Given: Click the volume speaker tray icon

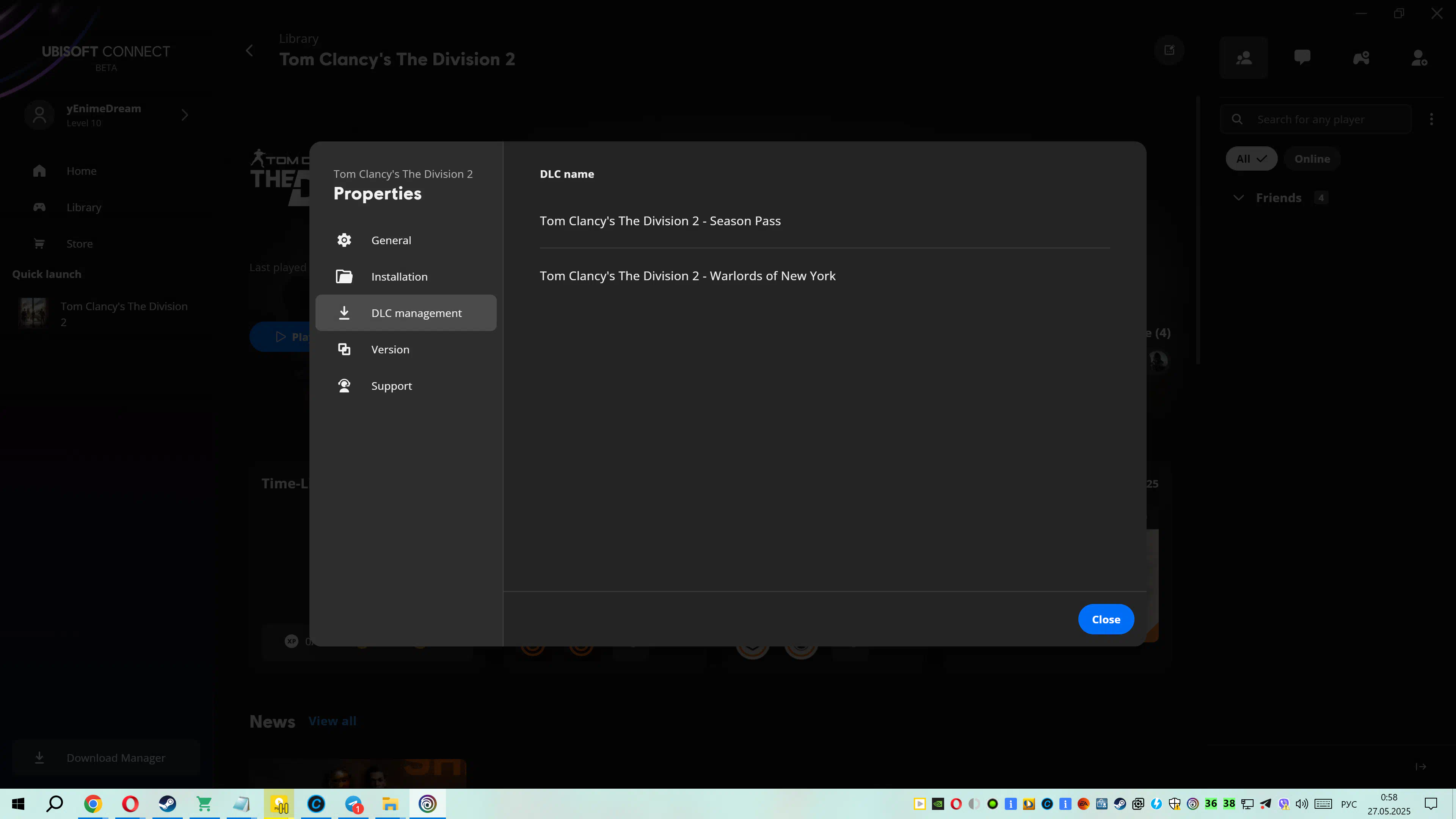Looking at the screenshot, I should pos(1302,804).
